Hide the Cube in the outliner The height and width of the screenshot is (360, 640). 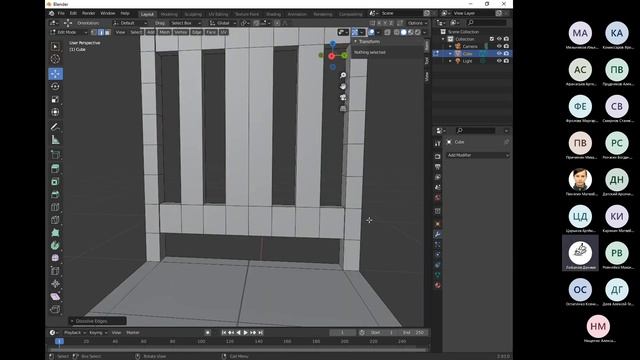pos(499,53)
